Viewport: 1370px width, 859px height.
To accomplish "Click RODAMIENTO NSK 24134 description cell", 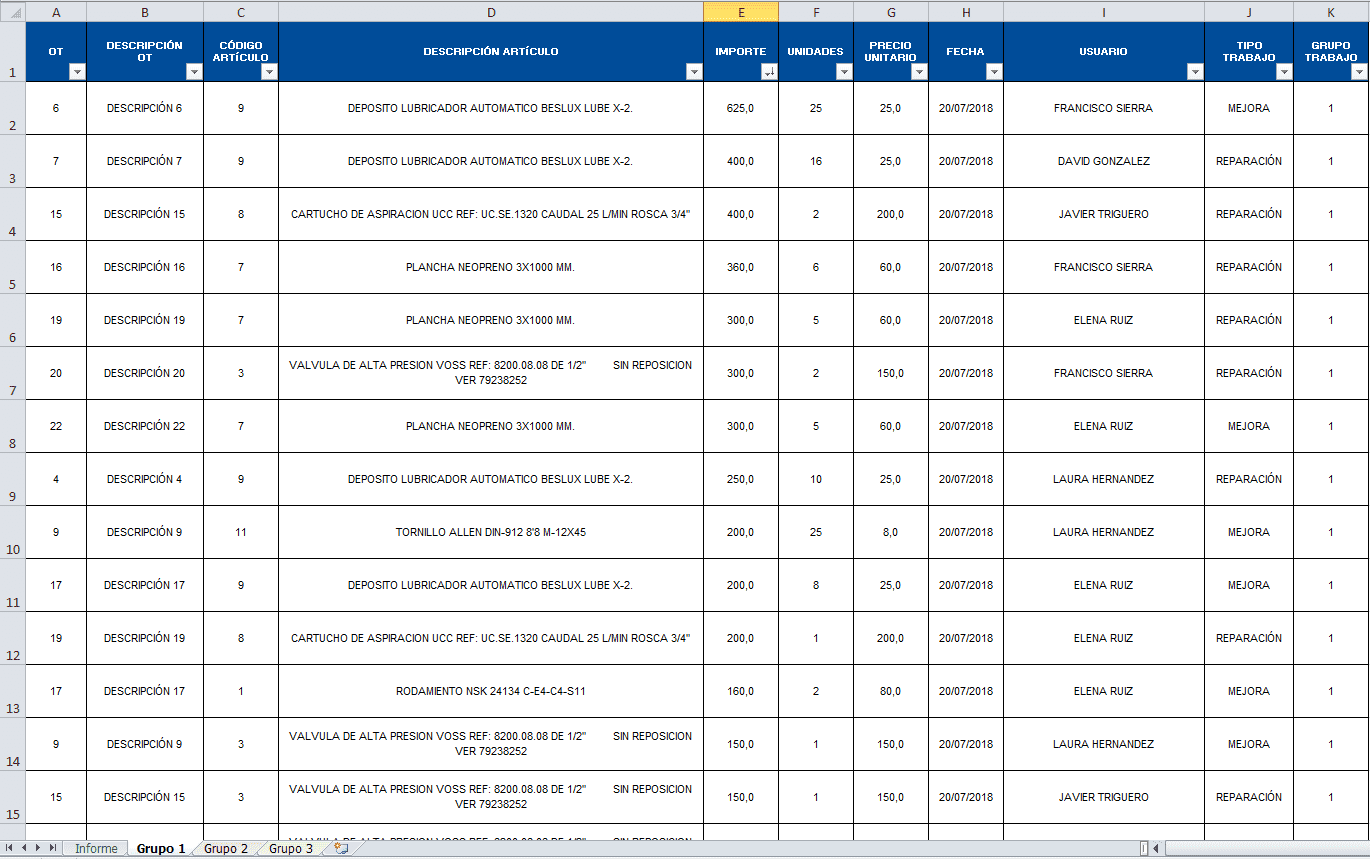I will tap(491, 691).
